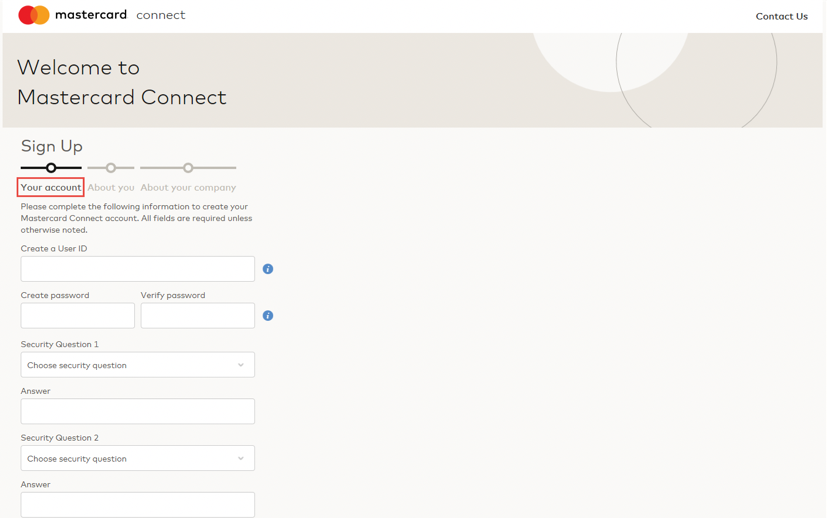Click the Answer field under Security Question 2
Viewport: 827px width, 518px height.
click(x=138, y=505)
